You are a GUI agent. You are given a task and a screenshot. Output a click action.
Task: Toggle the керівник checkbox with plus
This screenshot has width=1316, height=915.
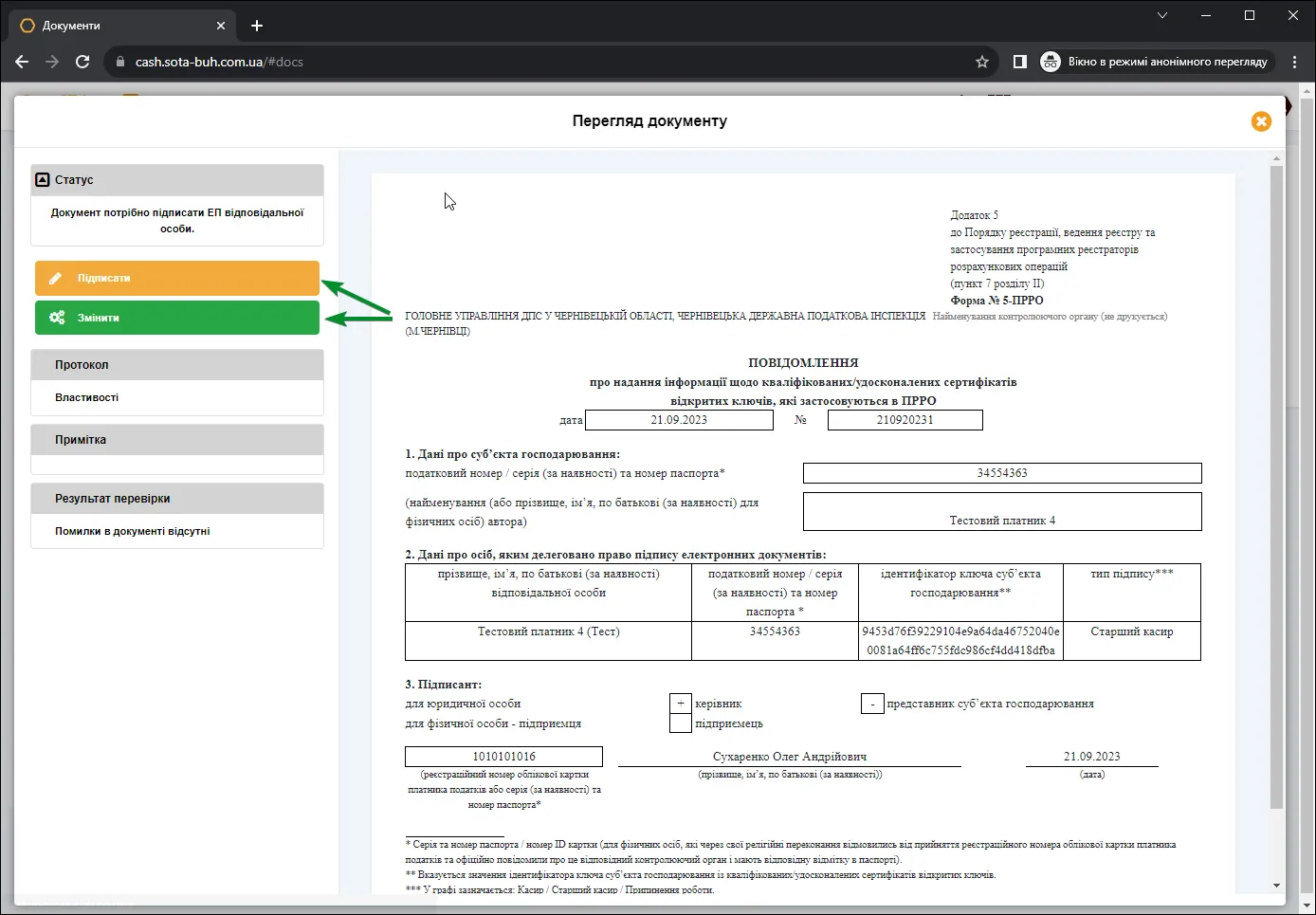pos(680,704)
